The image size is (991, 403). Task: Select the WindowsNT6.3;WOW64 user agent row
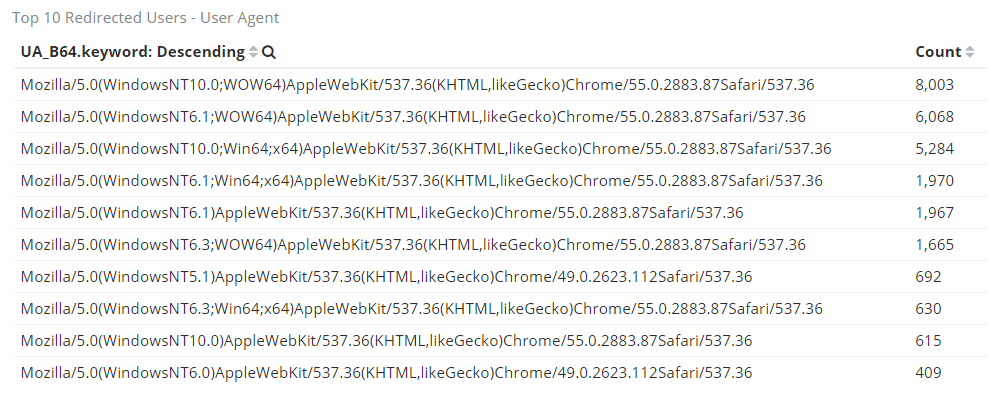[502, 245]
